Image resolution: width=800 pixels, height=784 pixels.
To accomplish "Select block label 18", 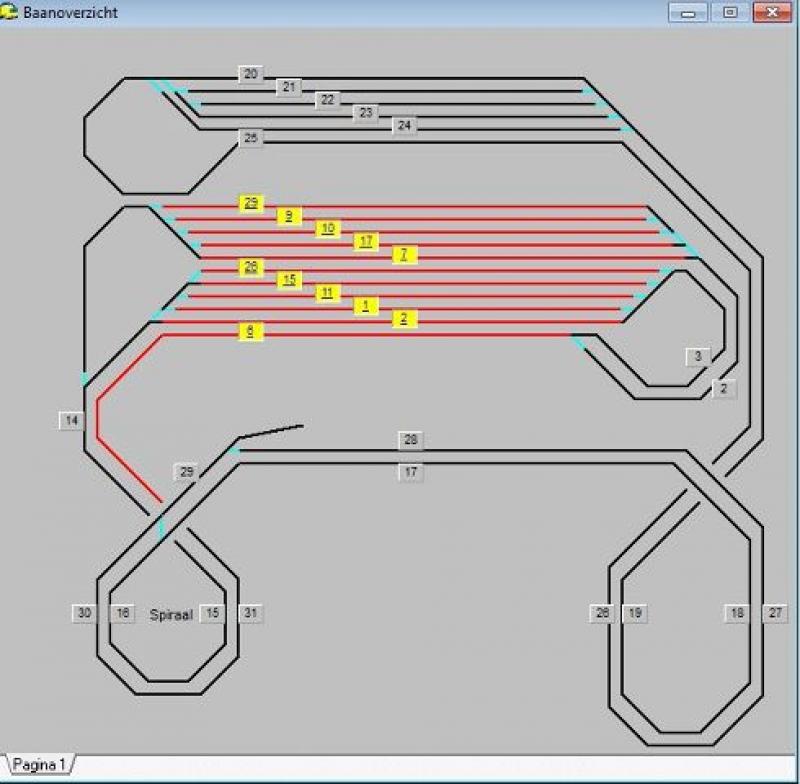I will coord(737,613).
